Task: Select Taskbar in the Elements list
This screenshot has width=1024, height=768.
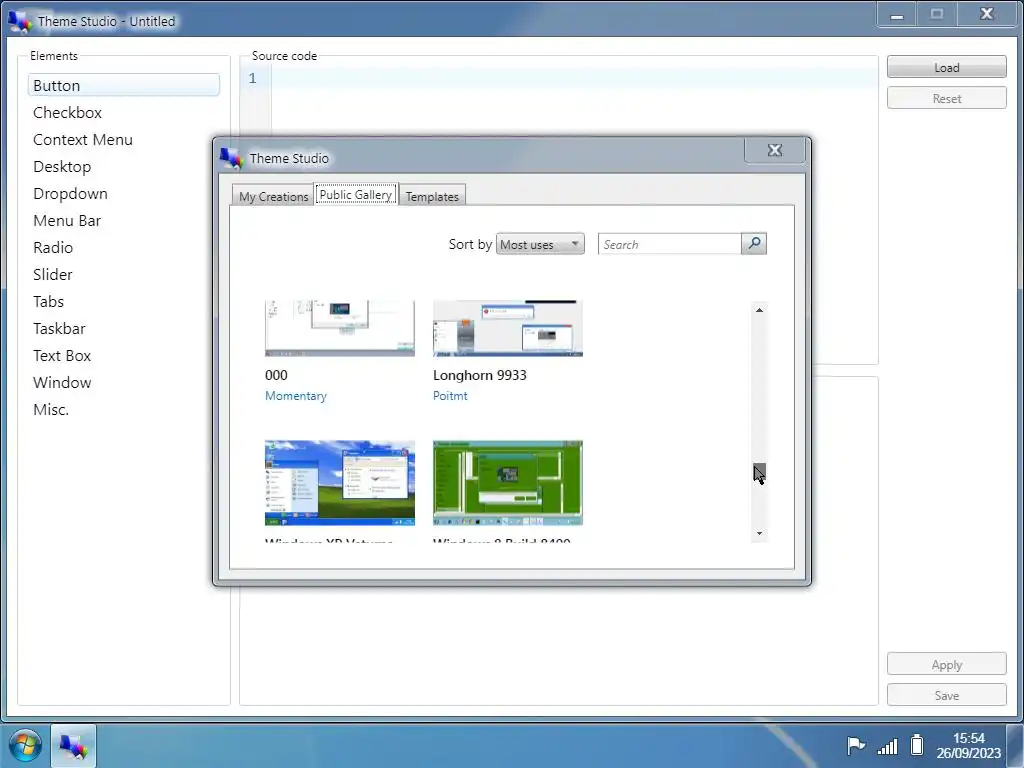Action: pyautogui.click(x=123, y=328)
